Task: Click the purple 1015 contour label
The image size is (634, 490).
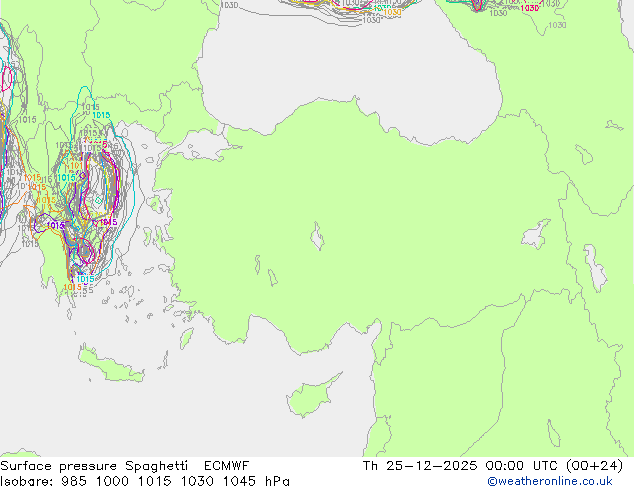Action: point(56,226)
